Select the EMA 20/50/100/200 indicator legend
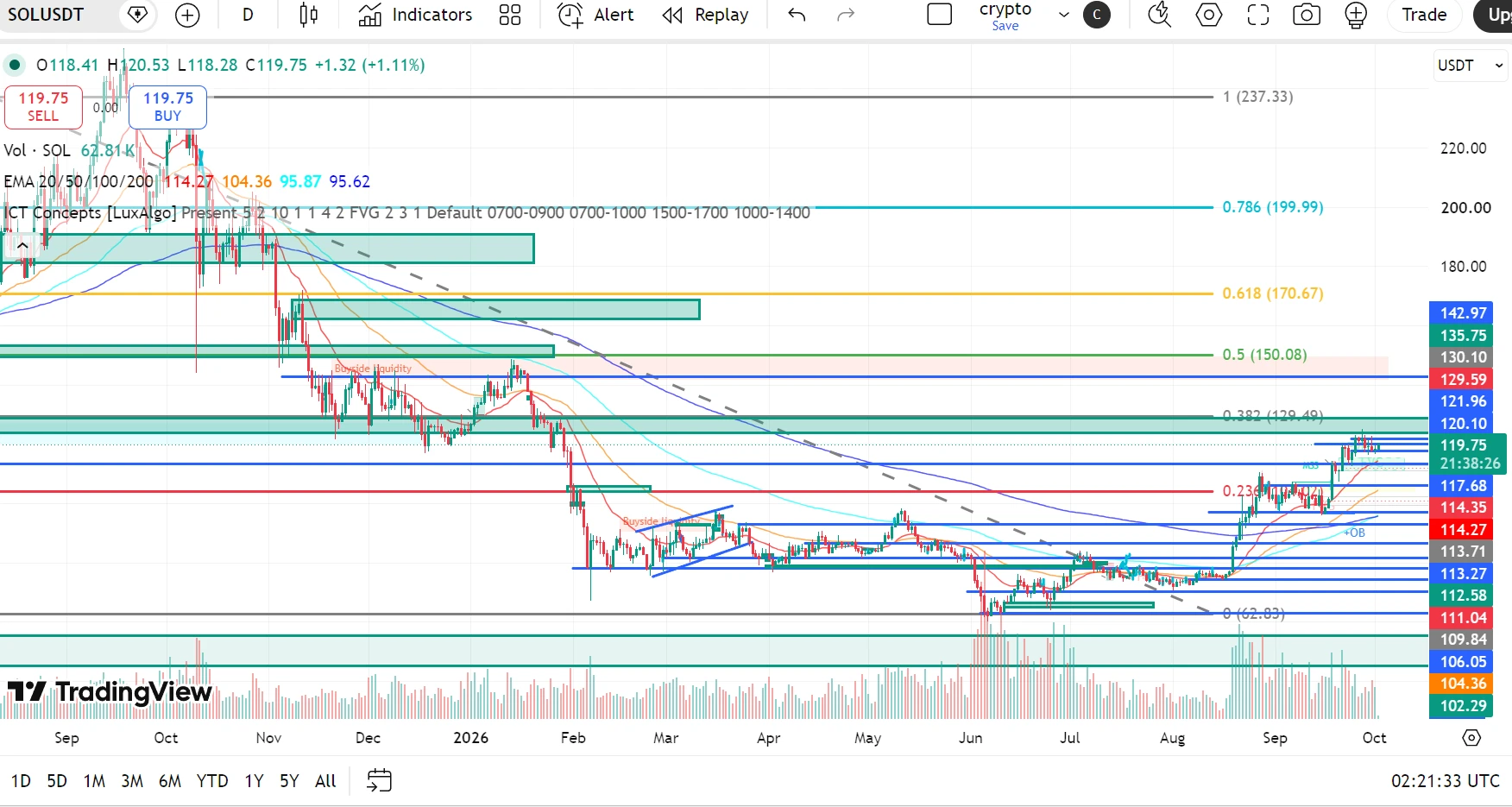Viewport: 1512px width, 807px height. click(x=79, y=181)
